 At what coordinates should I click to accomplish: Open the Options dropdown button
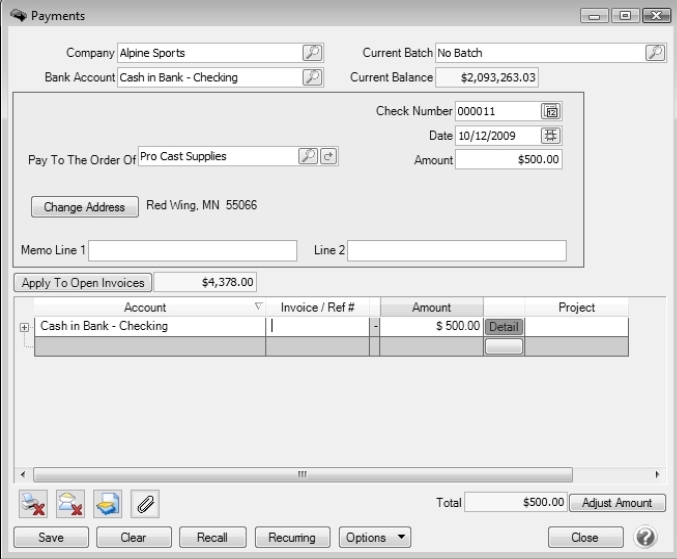(x=376, y=538)
